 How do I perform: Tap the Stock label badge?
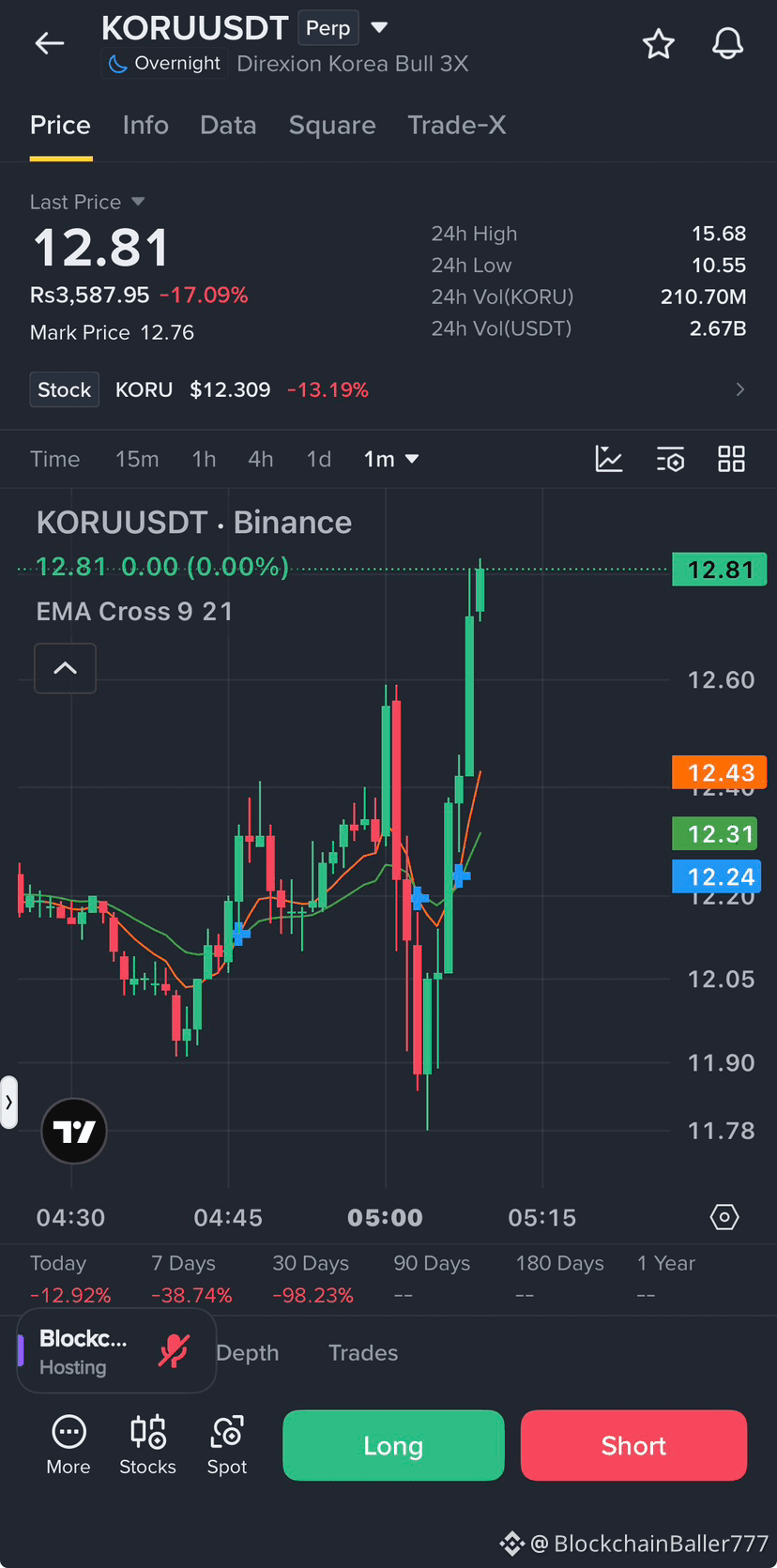[65, 389]
